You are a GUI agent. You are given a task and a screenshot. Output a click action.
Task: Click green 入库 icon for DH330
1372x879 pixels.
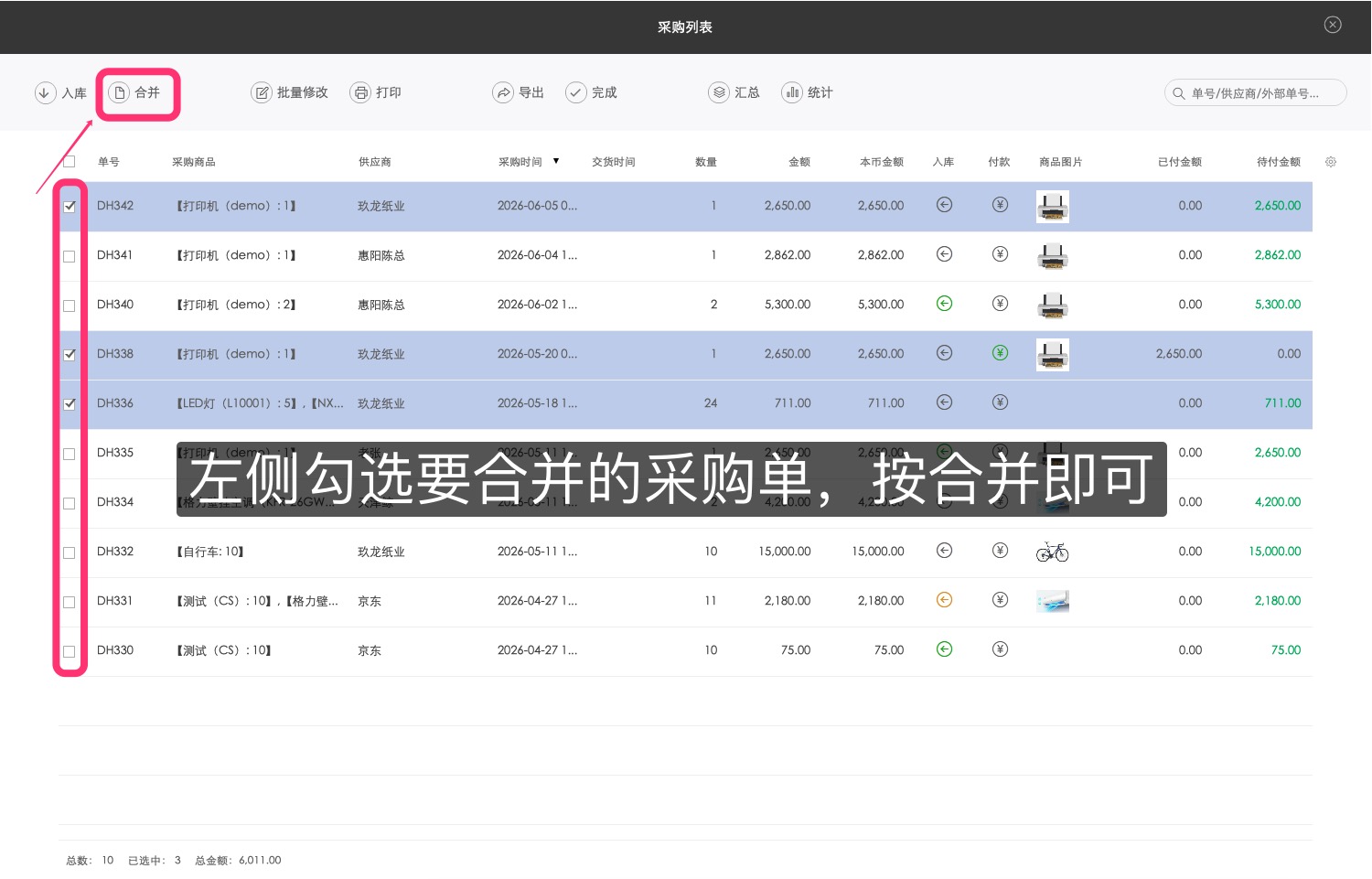(945, 649)
